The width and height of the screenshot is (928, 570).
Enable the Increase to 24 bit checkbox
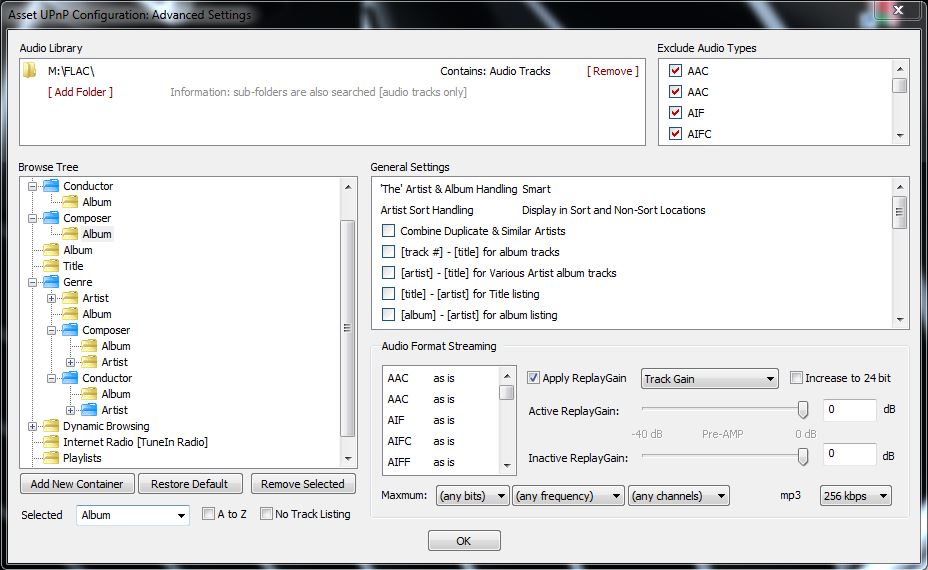point(796,378)
